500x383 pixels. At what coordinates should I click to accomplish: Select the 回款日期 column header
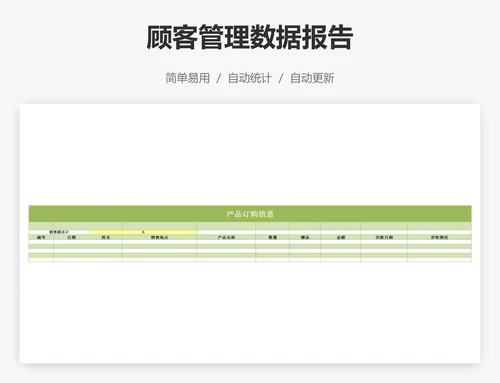[x=384, y=237]
